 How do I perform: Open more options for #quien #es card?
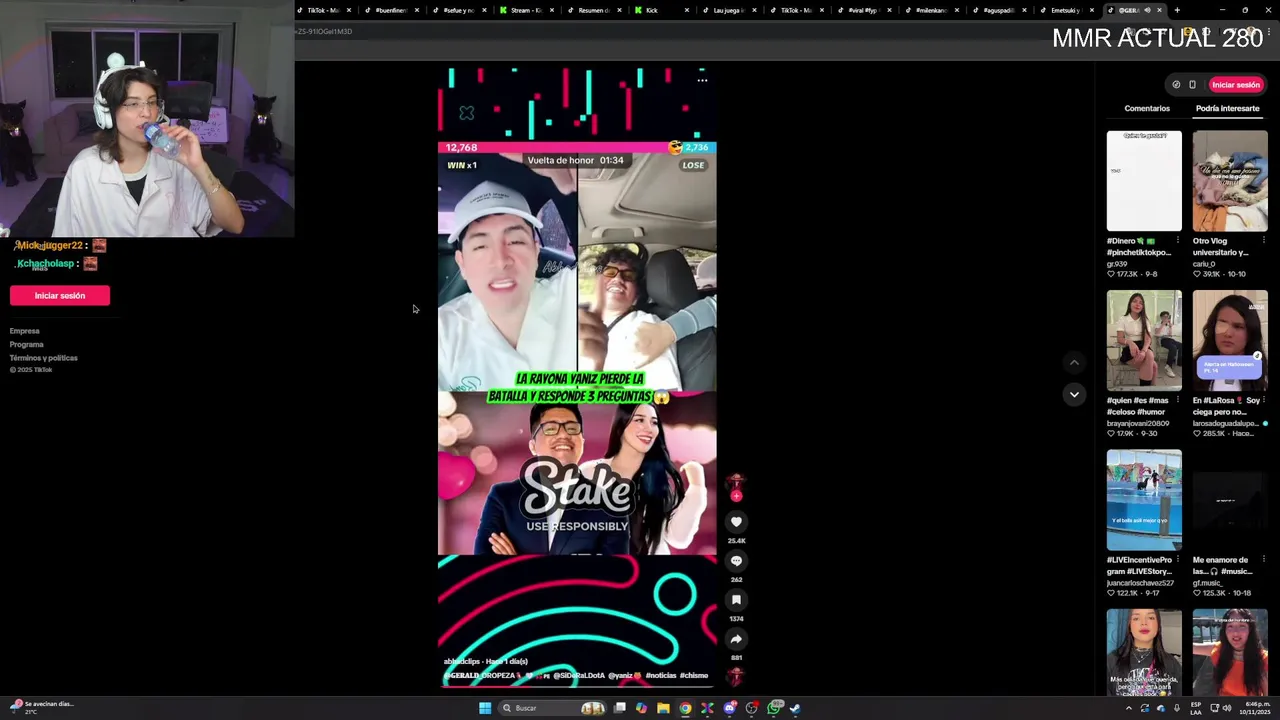pos(1177,400)
